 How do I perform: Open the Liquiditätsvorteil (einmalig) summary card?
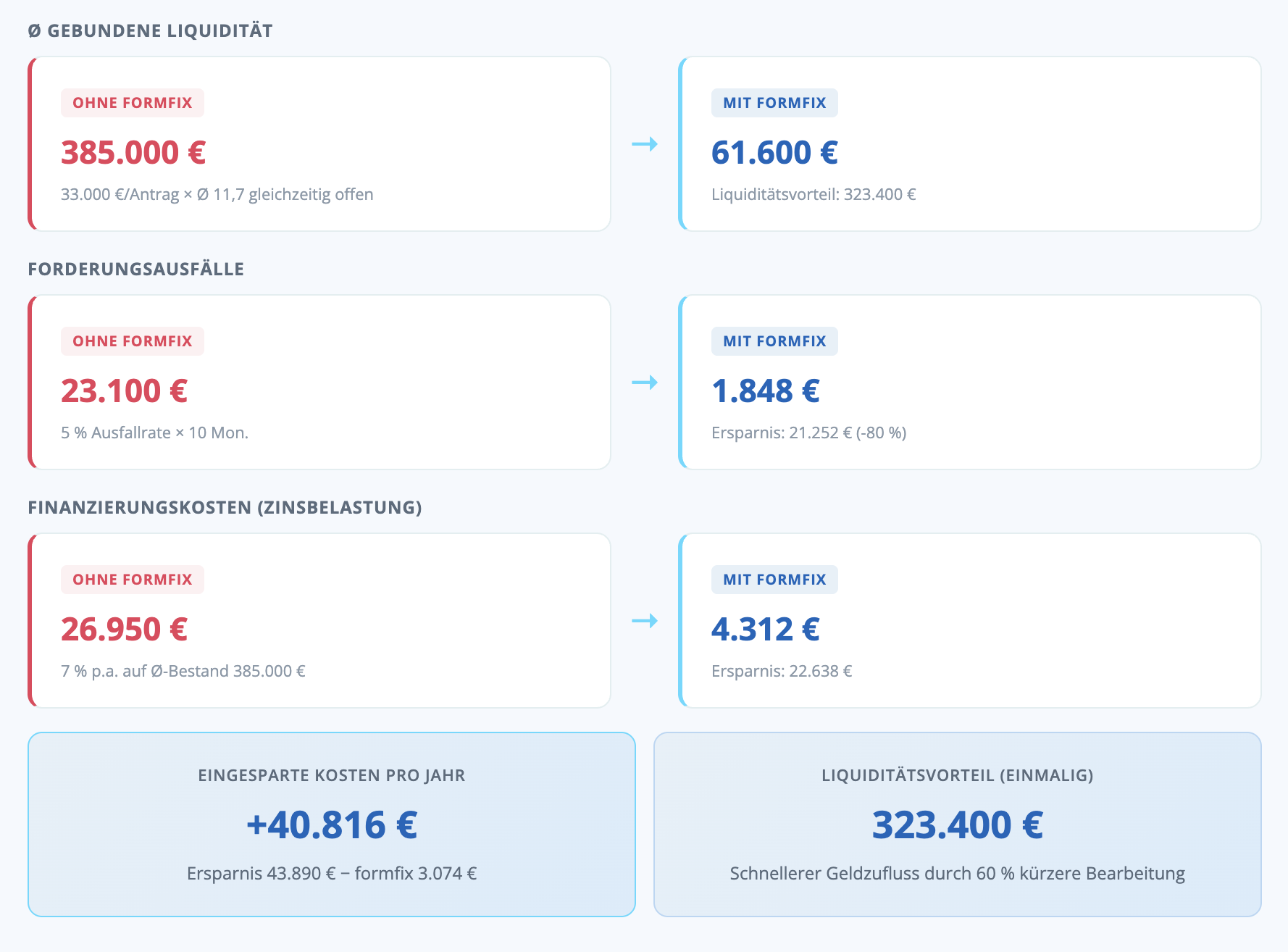point(957,824)
